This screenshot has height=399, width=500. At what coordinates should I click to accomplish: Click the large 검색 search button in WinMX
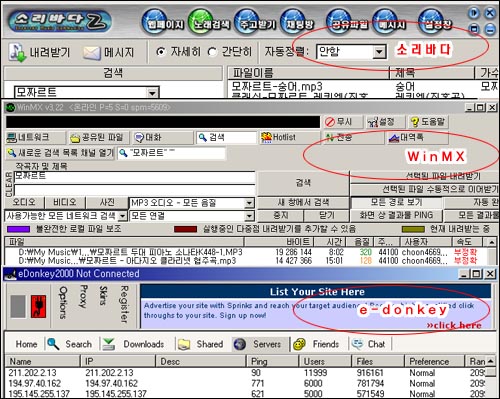tap(303, 183)
